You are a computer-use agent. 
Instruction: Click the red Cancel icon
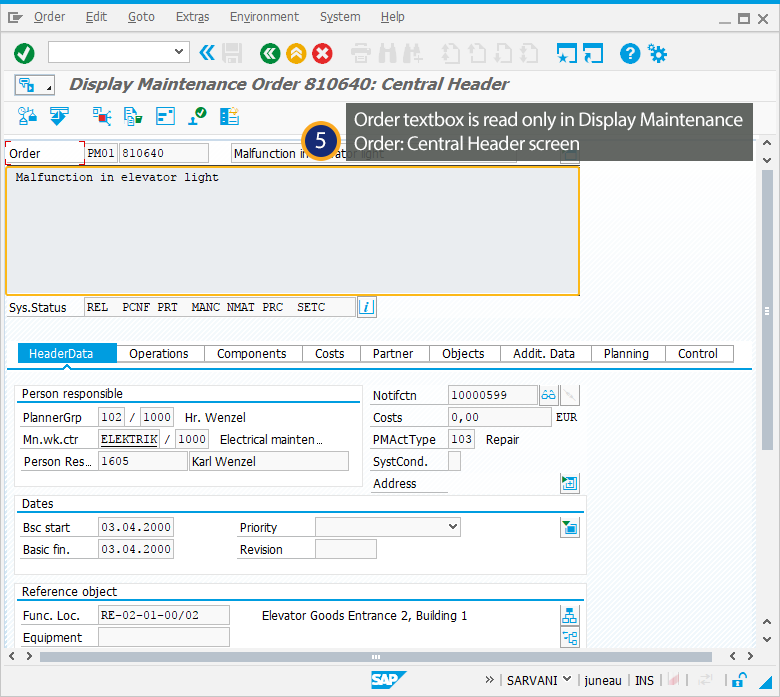322,53
